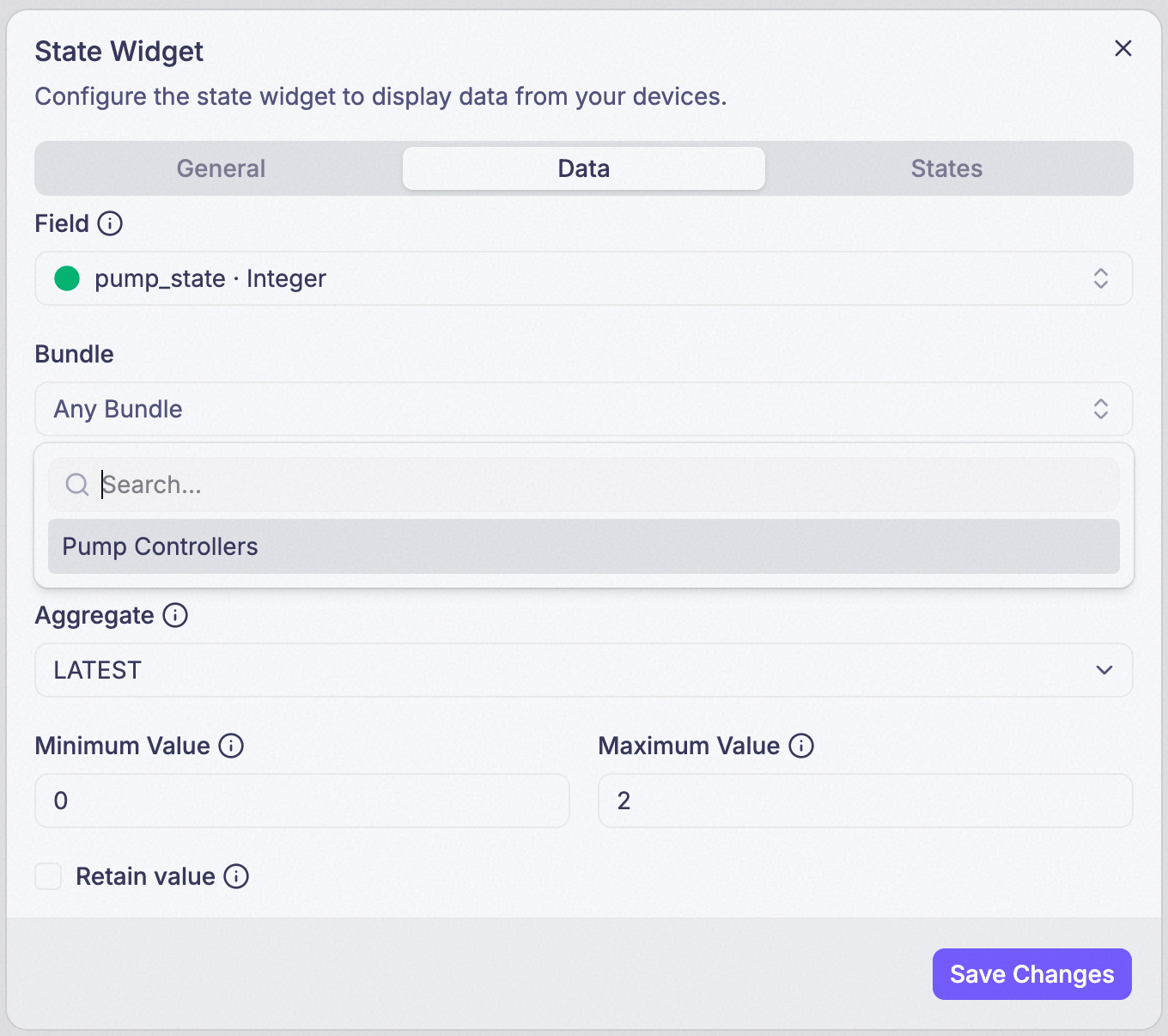Enable the Retain value checkbox

(x=48, y=876)
